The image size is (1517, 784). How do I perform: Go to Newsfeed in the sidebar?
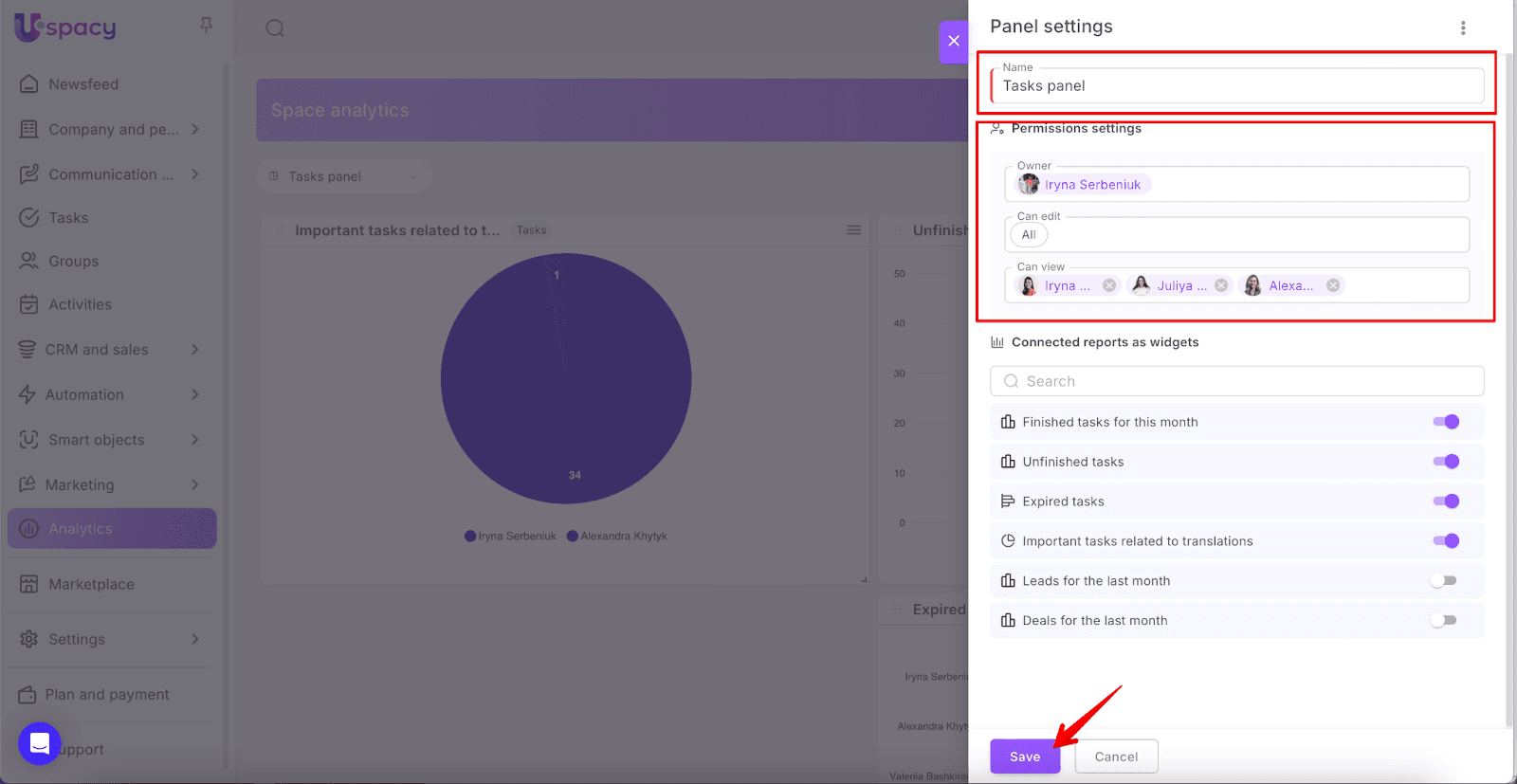(83, 84)
